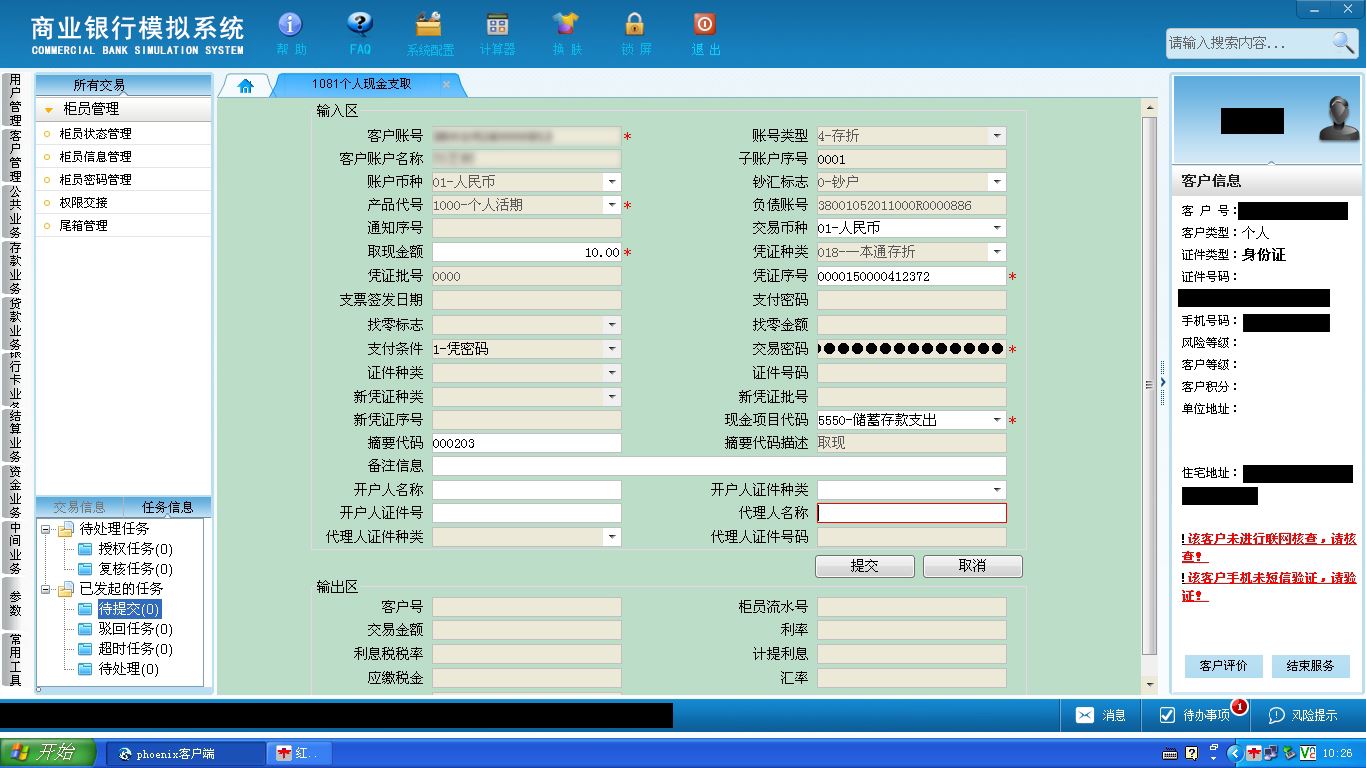Select the 常用工具 sidebar tab

[15, 659]
